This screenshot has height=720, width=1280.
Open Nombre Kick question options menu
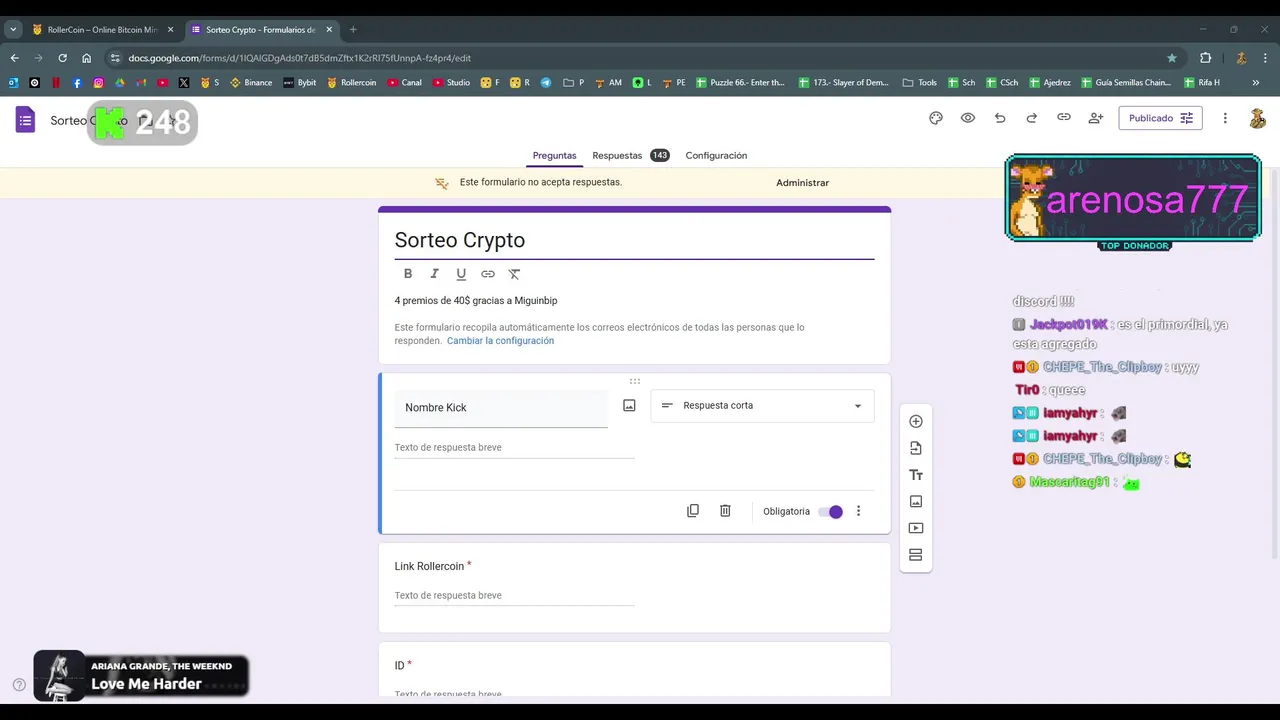[858, 511]
